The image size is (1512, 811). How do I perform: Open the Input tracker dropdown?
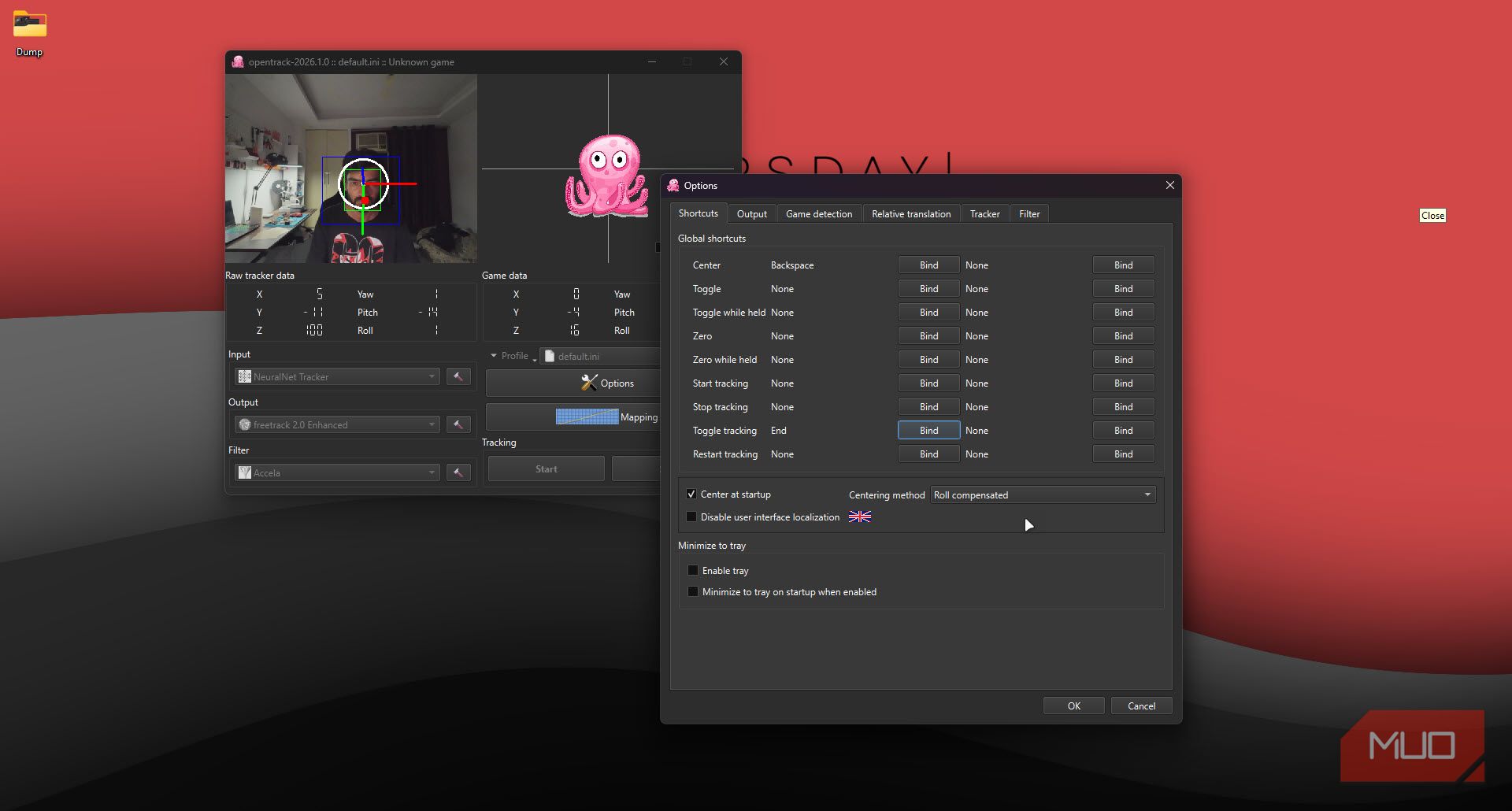[x=337, y=376]
